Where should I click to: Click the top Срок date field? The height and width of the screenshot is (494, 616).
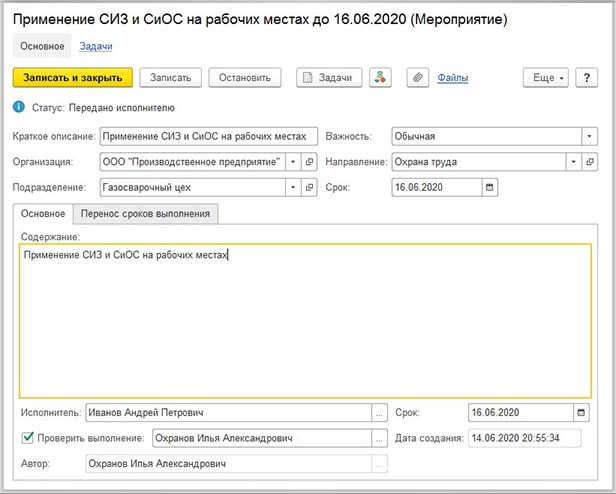coord(437,187)
